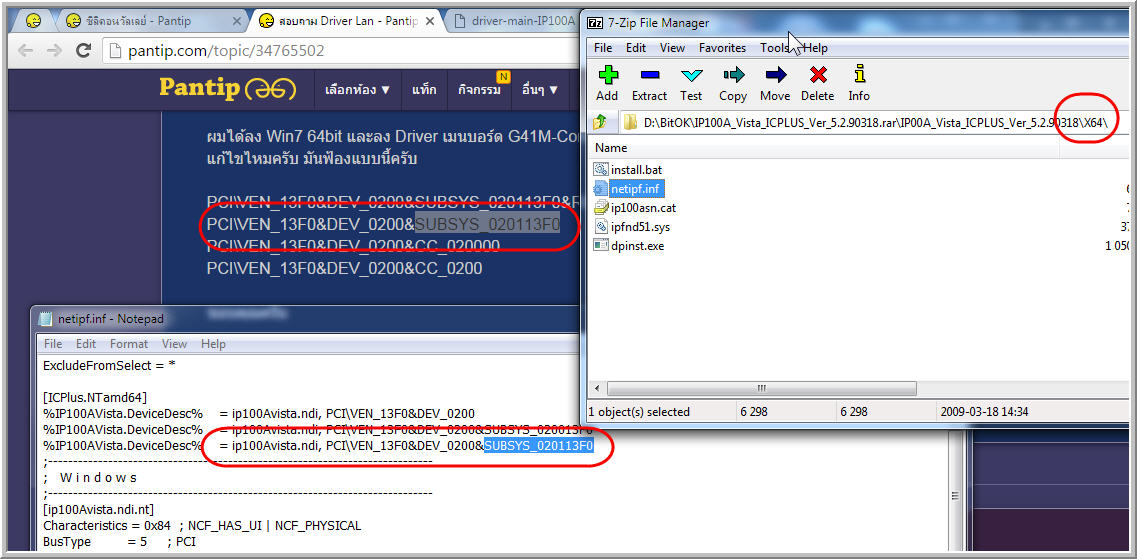Open Notepad File menu
The image size is (1137, 559).
[53, 344]
